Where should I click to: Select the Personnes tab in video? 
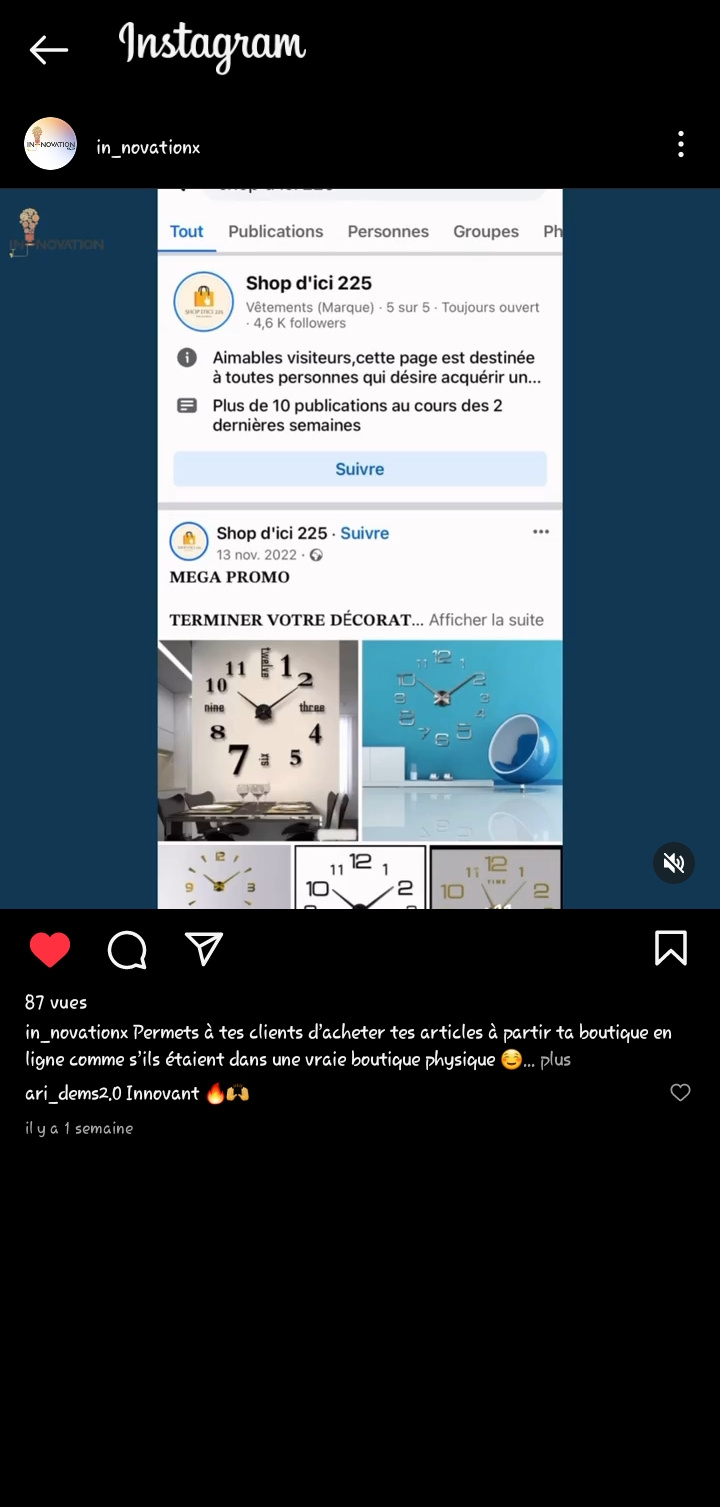pyautogui.click(x=388, y=231)
